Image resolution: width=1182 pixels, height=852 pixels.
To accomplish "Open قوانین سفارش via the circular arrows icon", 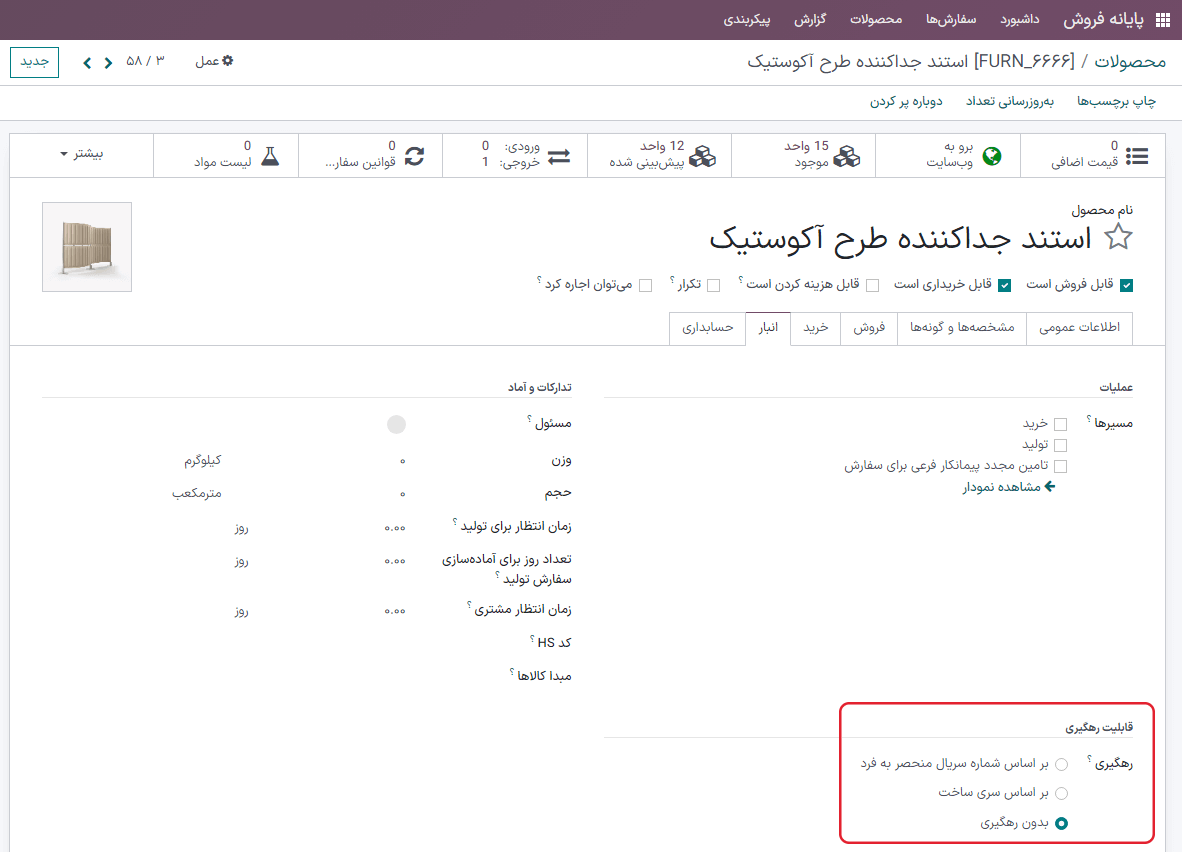I will pos(414,155).
